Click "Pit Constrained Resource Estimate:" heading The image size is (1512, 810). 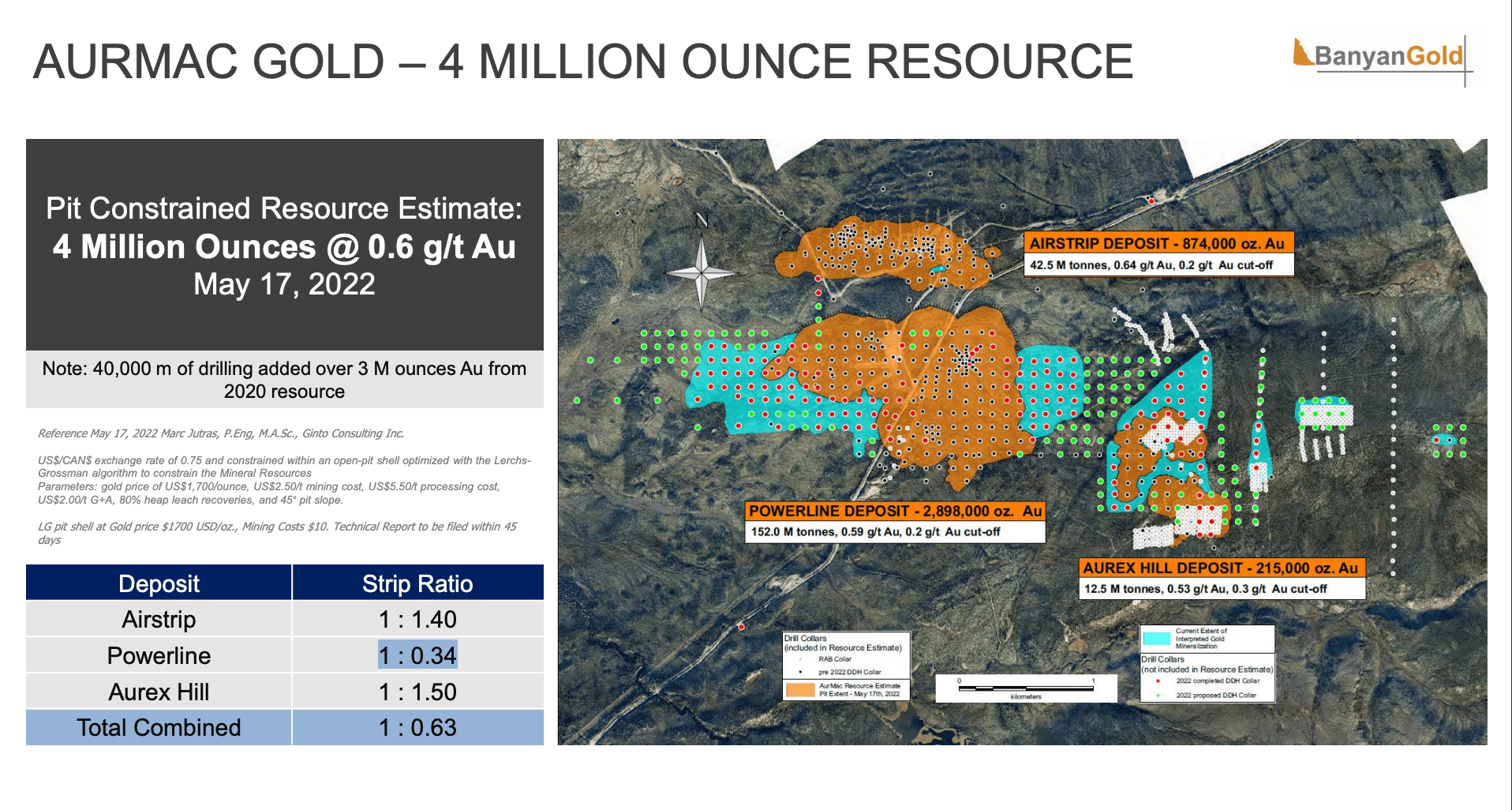284,208
